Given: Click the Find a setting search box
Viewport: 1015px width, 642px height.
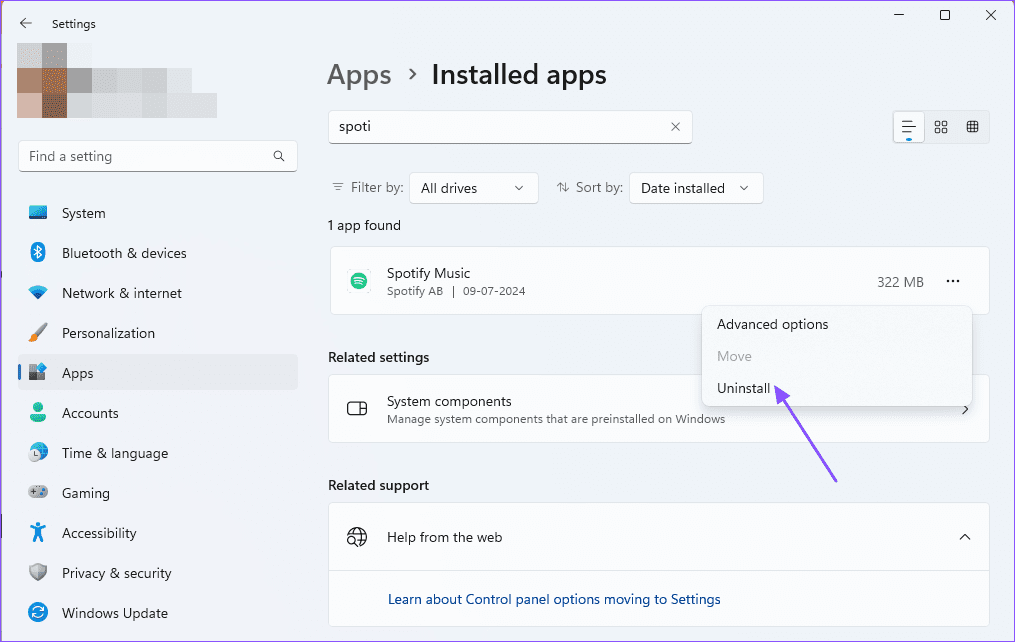Looking at the screenshot, I should pyautogui.click(x=158, y=156).
